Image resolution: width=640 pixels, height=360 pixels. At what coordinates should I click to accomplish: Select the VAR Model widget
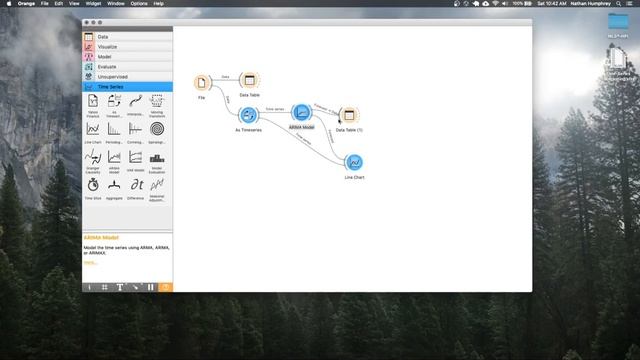(136, 161)
